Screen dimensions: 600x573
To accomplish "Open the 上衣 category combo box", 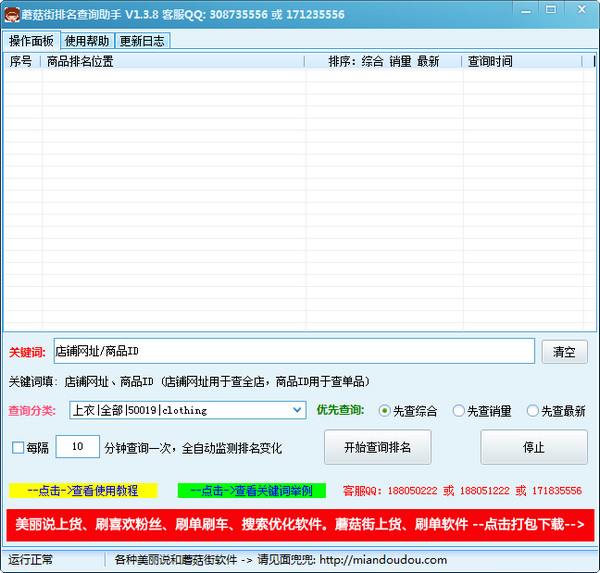I will pyautogui.click(x=180, y=410).
